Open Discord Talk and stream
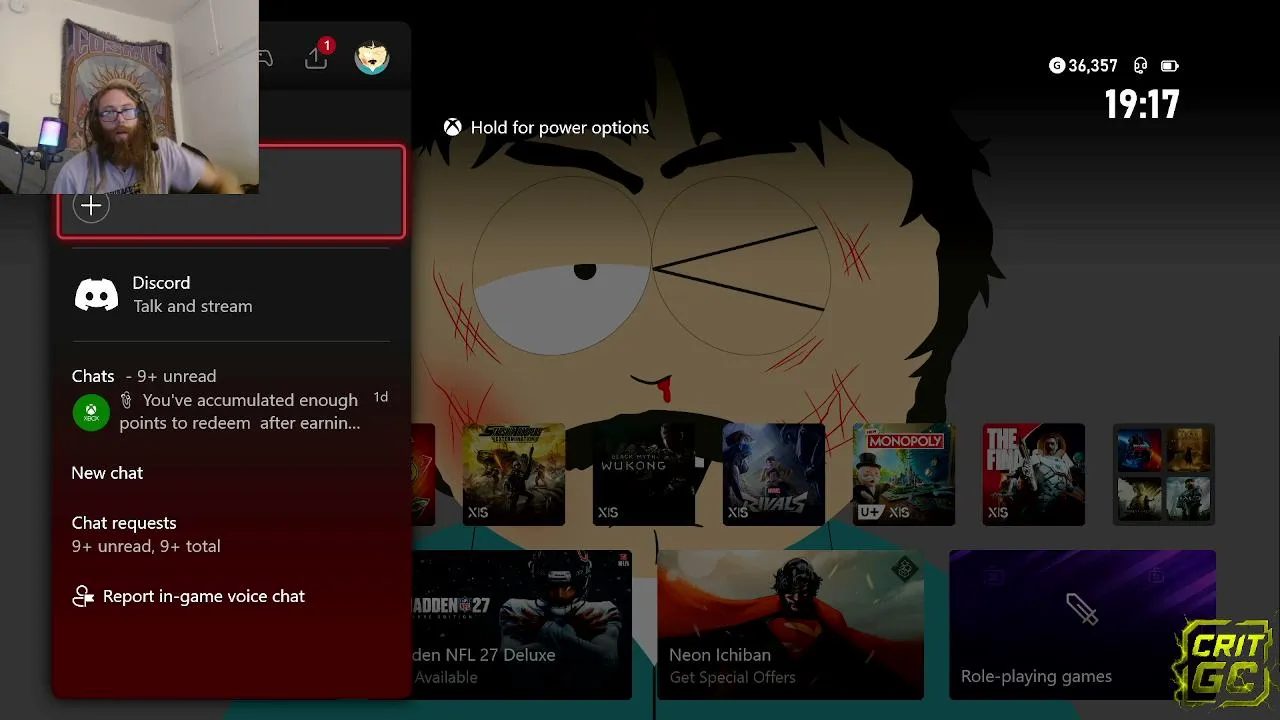The width and height of the screenshot is (1280, 720). [231, 294]
